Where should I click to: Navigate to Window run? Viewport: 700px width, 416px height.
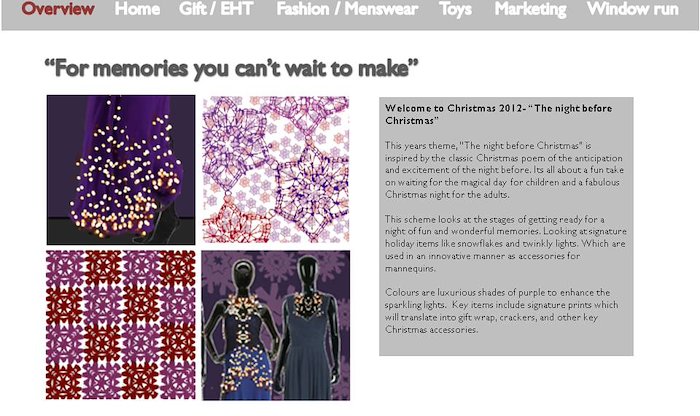click(x=633, y=9)
